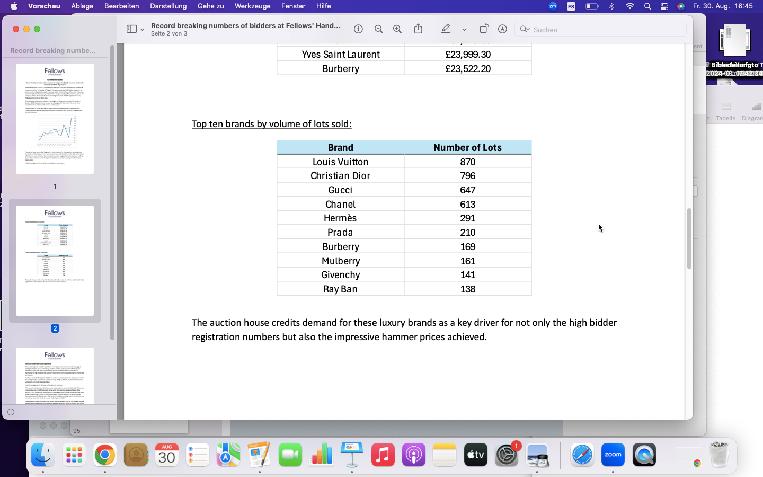This screenshot has width=763, height=477.
Task: Open Pages from the dock
Action: point(259,455)
